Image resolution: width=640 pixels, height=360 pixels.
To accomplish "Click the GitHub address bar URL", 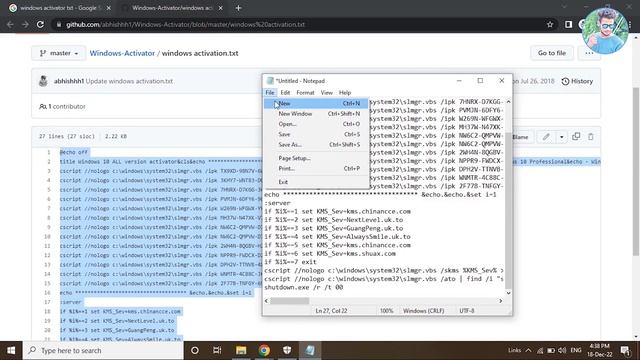I will coord(185,24).
